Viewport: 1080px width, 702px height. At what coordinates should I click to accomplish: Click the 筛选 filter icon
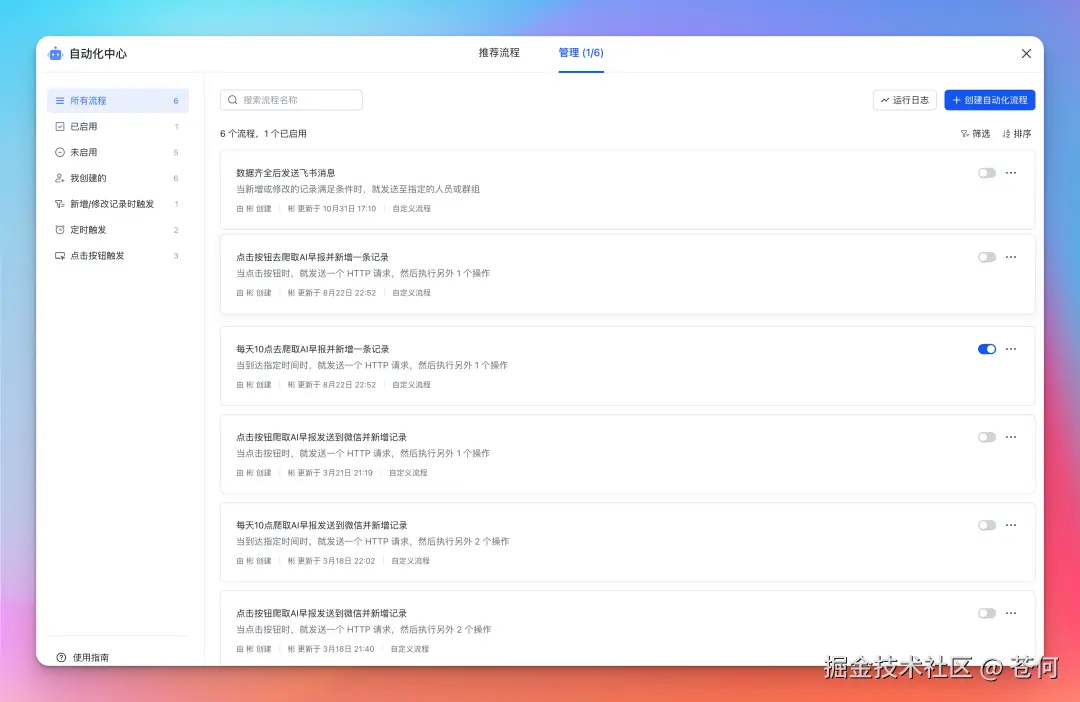point(975,133)
